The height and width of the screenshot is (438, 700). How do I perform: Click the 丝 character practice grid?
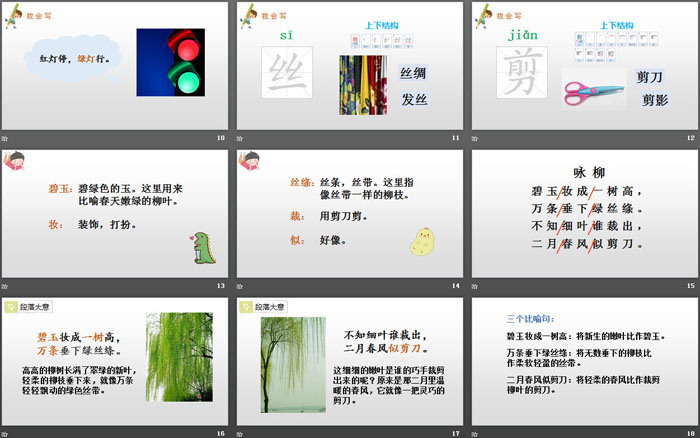287,72
